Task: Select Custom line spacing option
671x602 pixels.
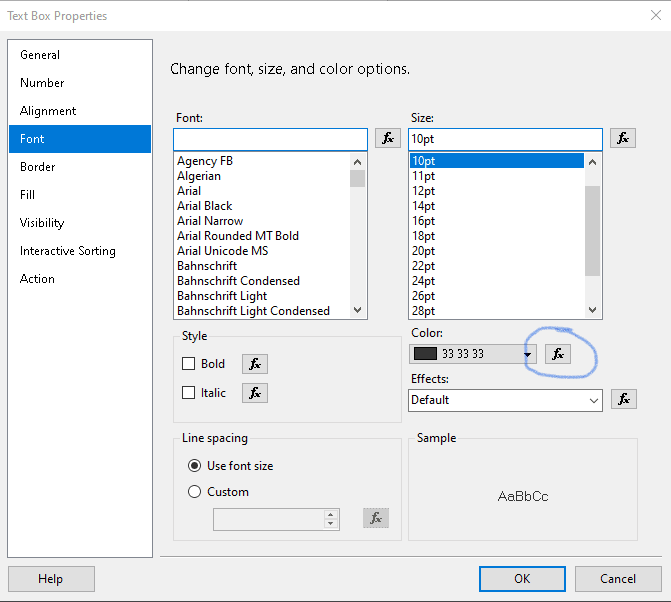Action: (195, 492)
